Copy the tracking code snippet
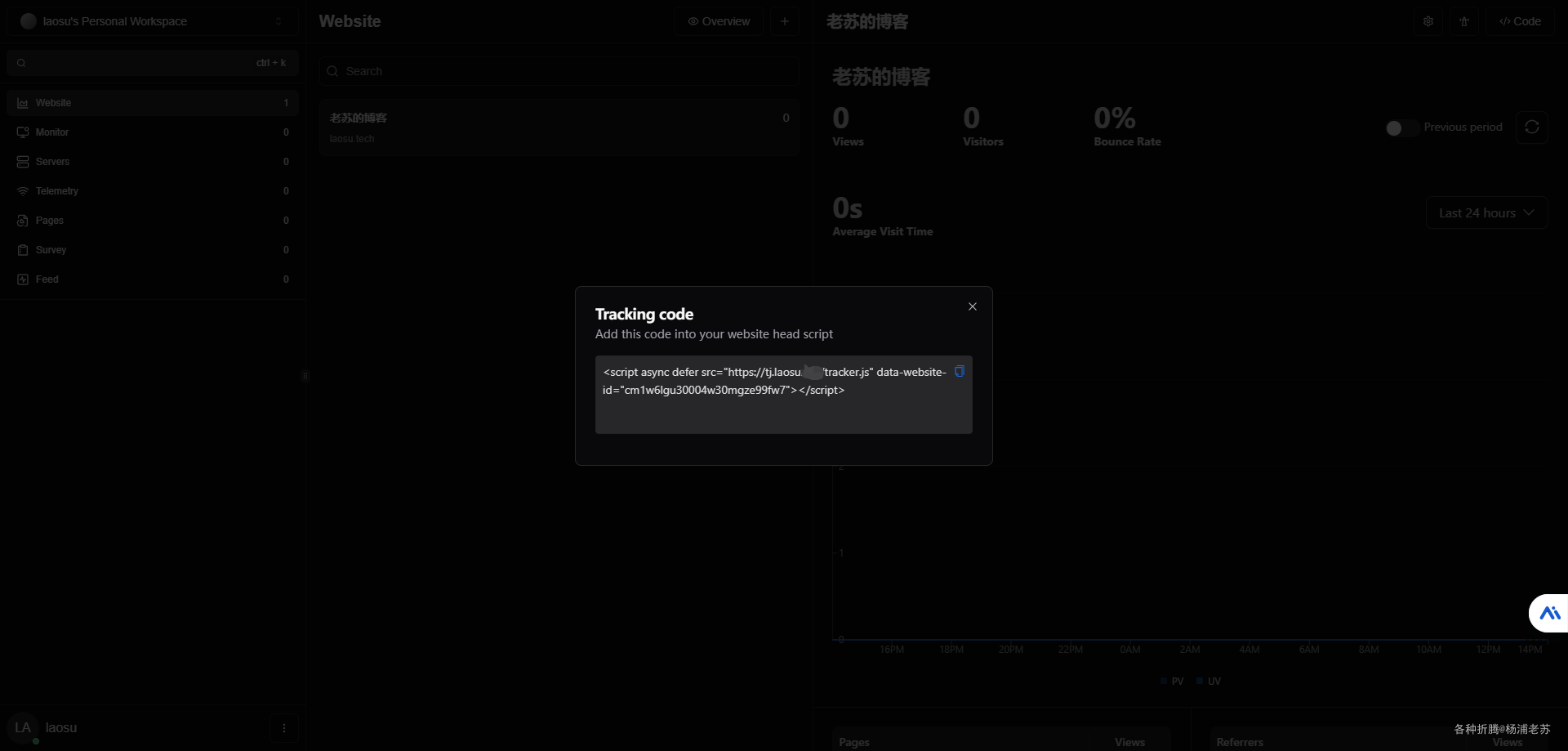The image size is (1568, 751). tap(960, 372)
